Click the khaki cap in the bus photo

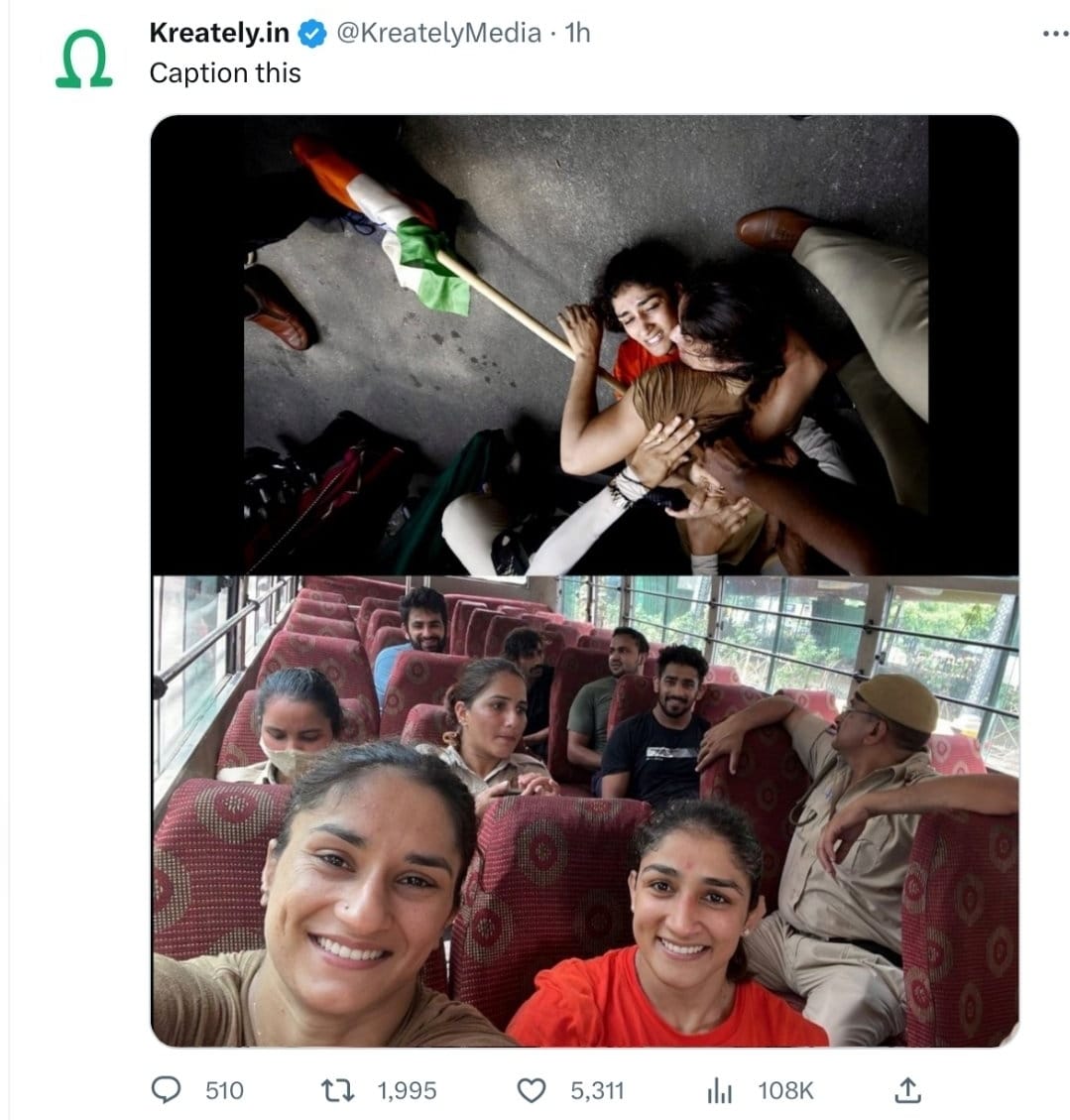point(898,700)
